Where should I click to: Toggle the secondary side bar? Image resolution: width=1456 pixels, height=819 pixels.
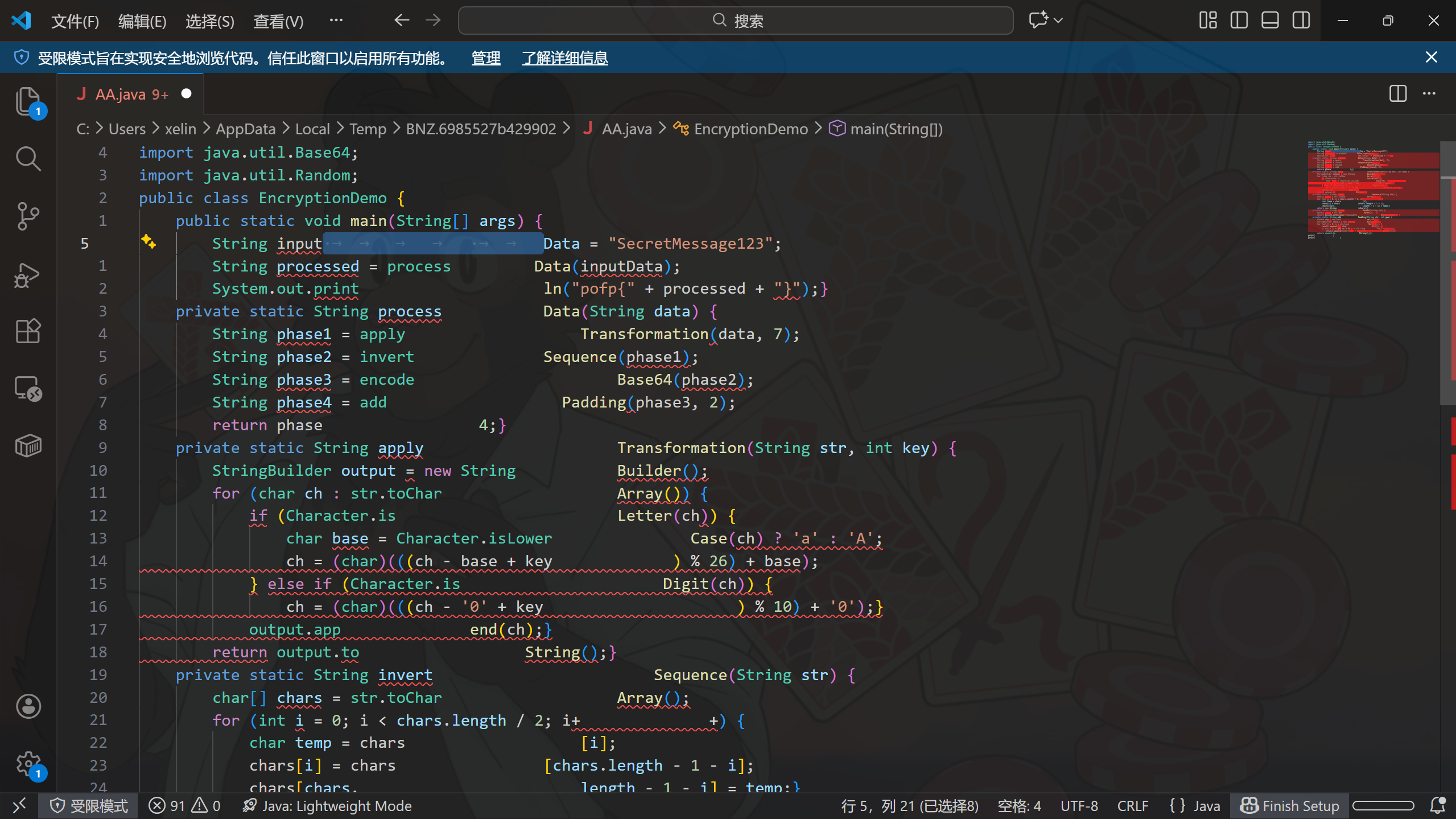(1301, 20)
